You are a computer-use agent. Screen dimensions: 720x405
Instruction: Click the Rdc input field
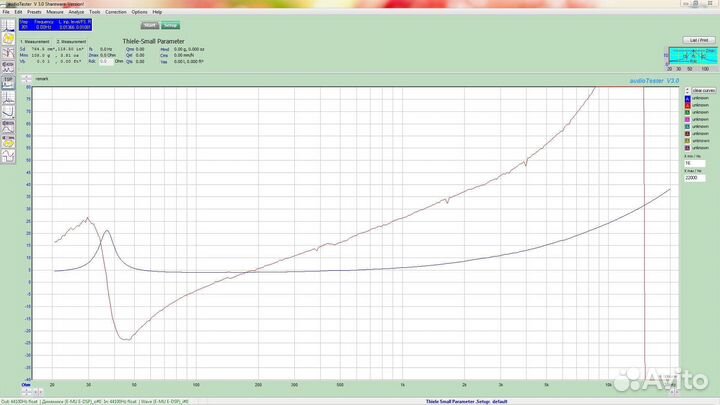[x=103, y=62]
